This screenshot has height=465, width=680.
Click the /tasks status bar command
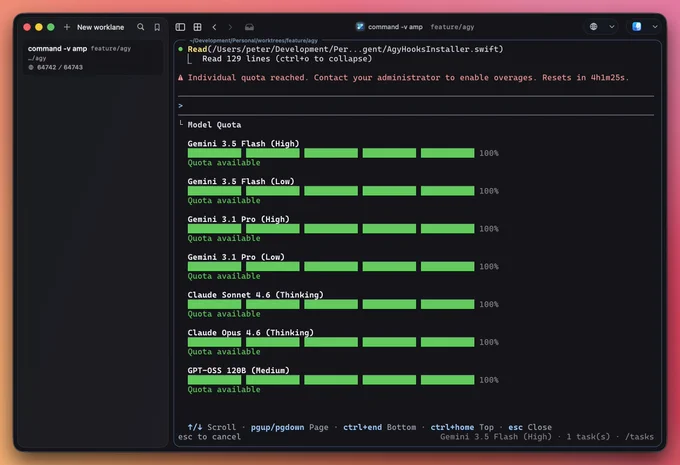tap(639, 437)
